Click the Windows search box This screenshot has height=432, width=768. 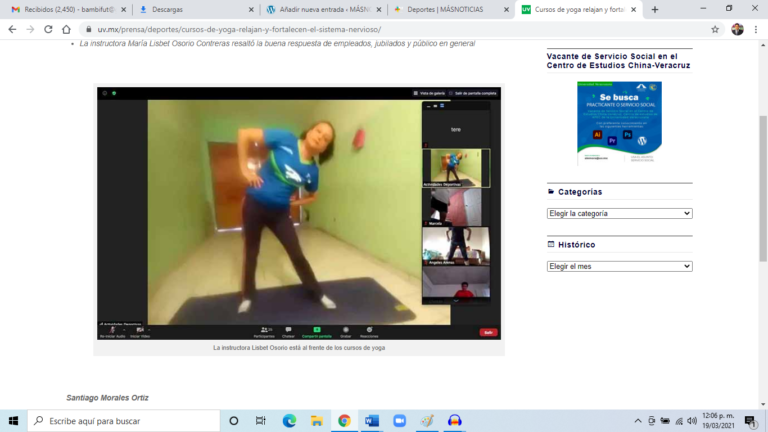tap(124, 421)
